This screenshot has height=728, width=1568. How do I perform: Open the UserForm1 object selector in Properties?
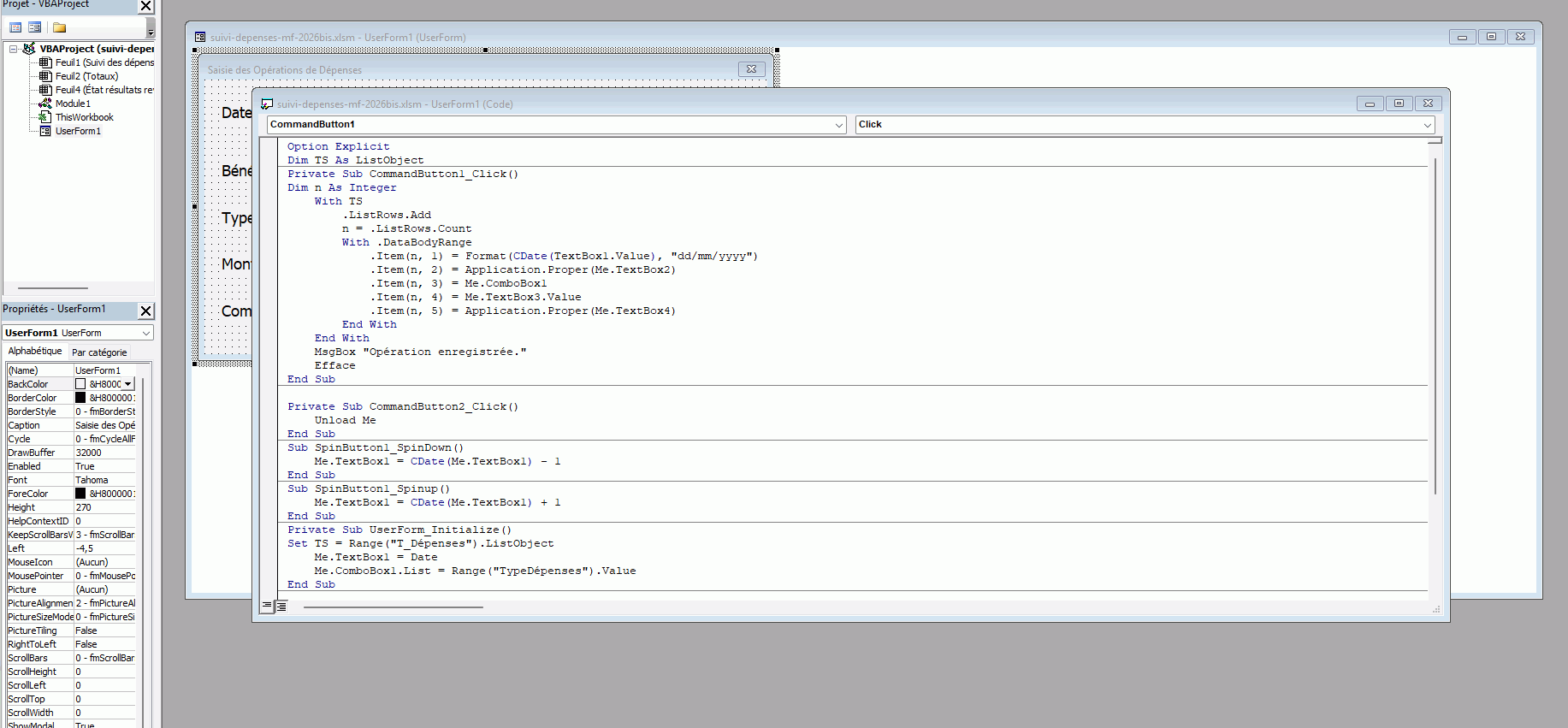(x=145, y=333)
